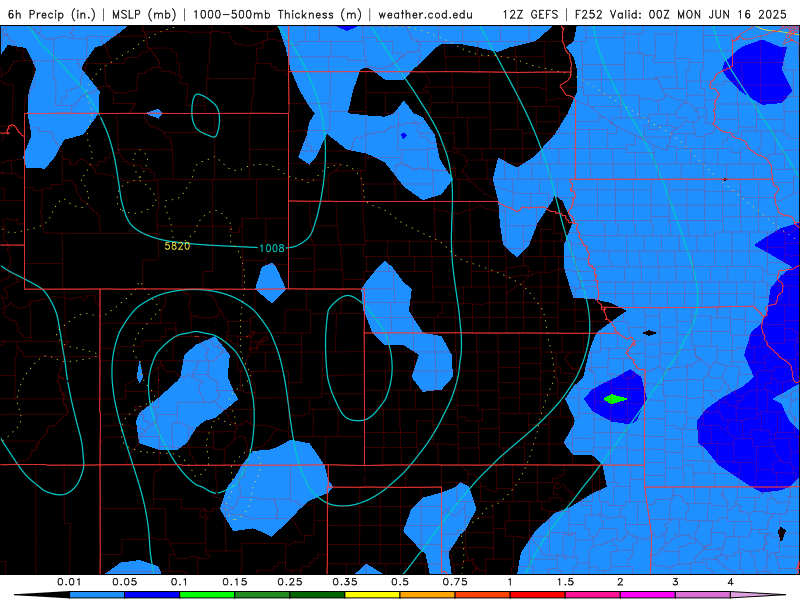Click the green precipitation maximum on the map
Image resolution: width=800 pixels, height=600 pixels.
pos(615,399)
